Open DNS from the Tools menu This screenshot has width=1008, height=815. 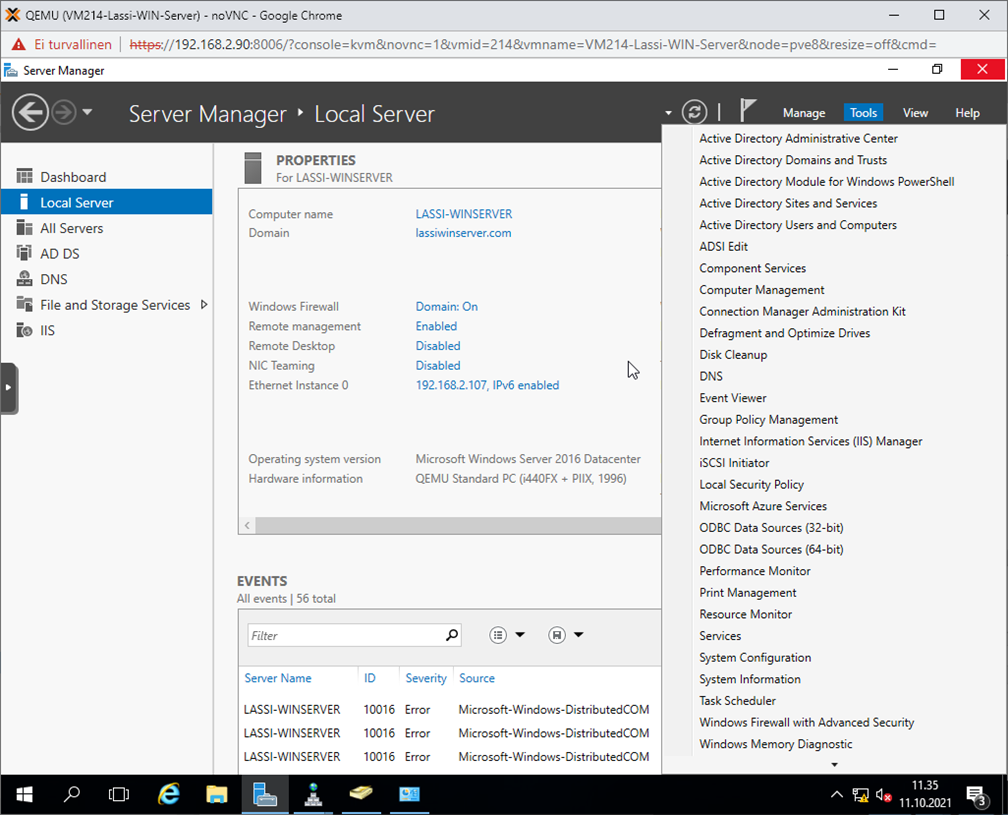coord(710,377)
